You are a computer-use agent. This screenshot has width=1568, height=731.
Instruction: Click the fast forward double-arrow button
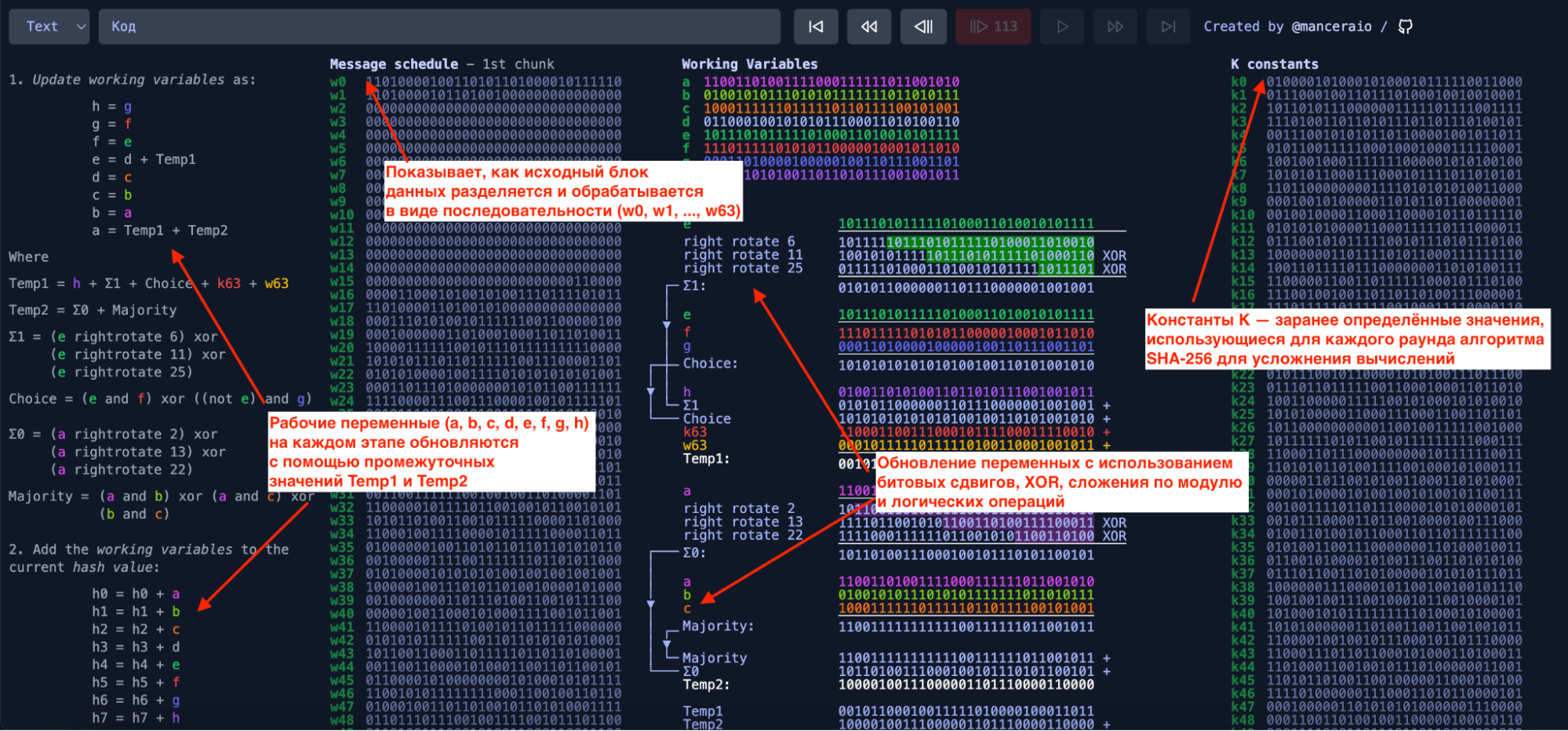tap(1115, 27)
